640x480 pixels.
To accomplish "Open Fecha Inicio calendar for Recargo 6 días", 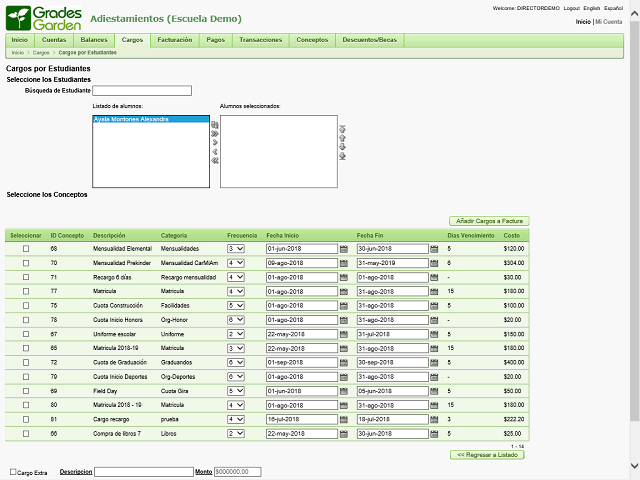I will 344,277.
